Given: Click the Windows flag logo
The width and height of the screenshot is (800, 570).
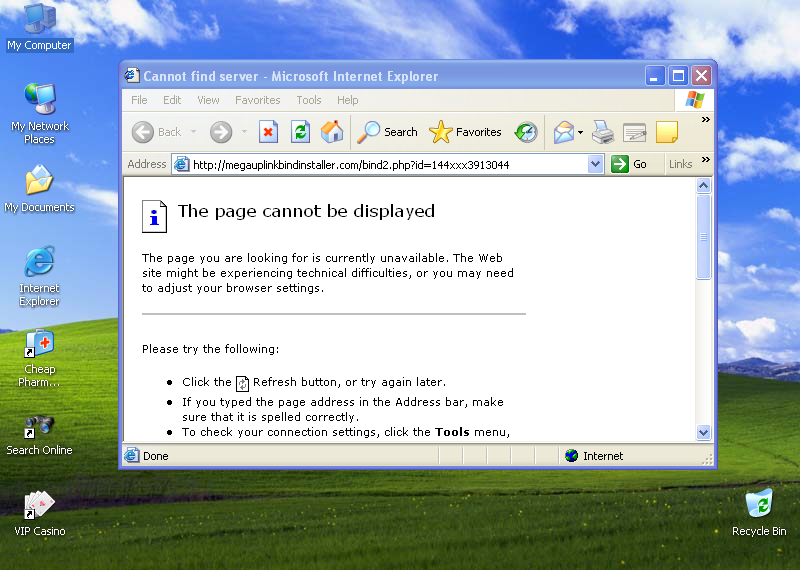Looking at the screenshot, I should coord(694,100).
